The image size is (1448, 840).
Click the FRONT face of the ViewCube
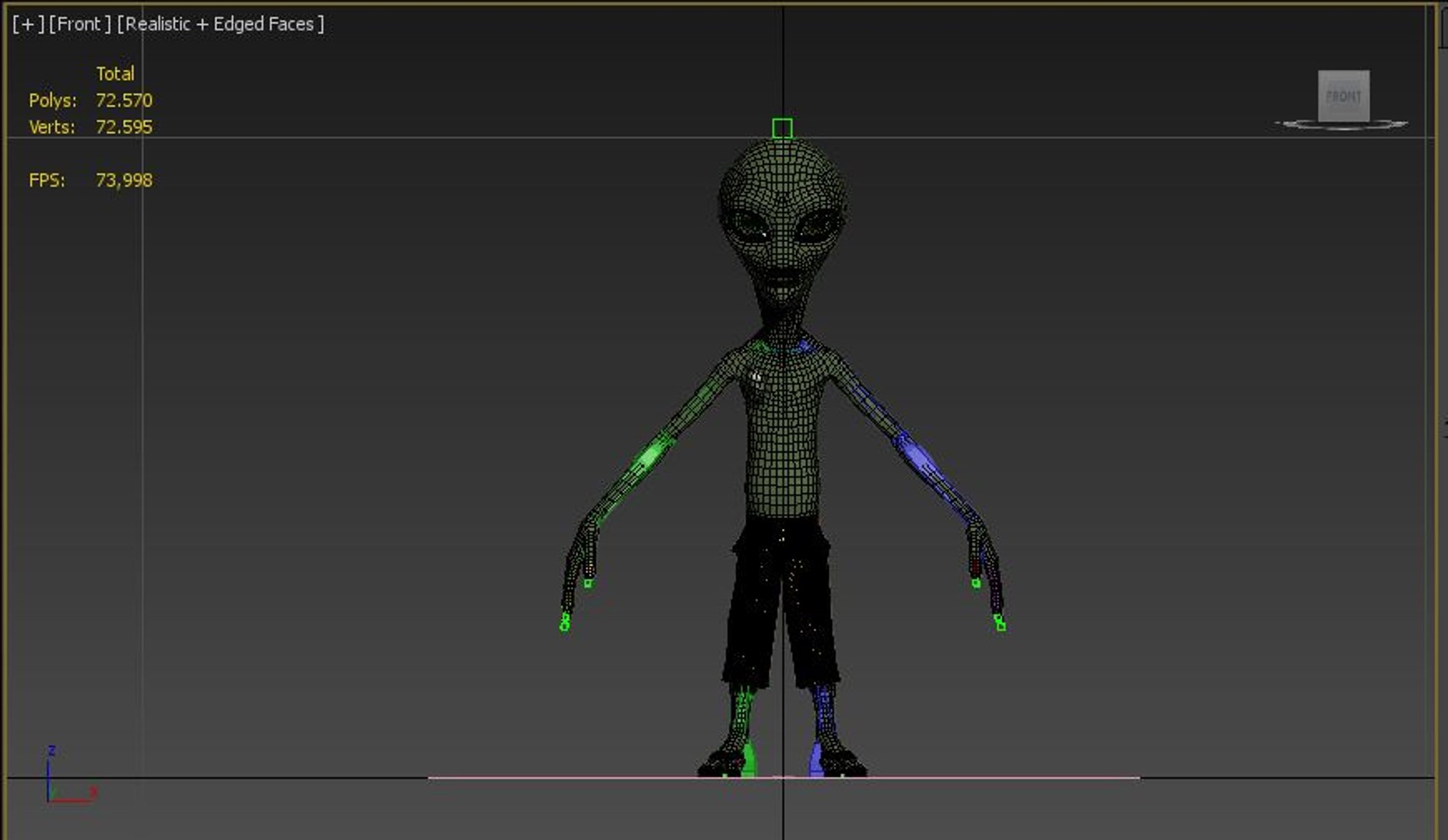click(x=1344, y=96)
